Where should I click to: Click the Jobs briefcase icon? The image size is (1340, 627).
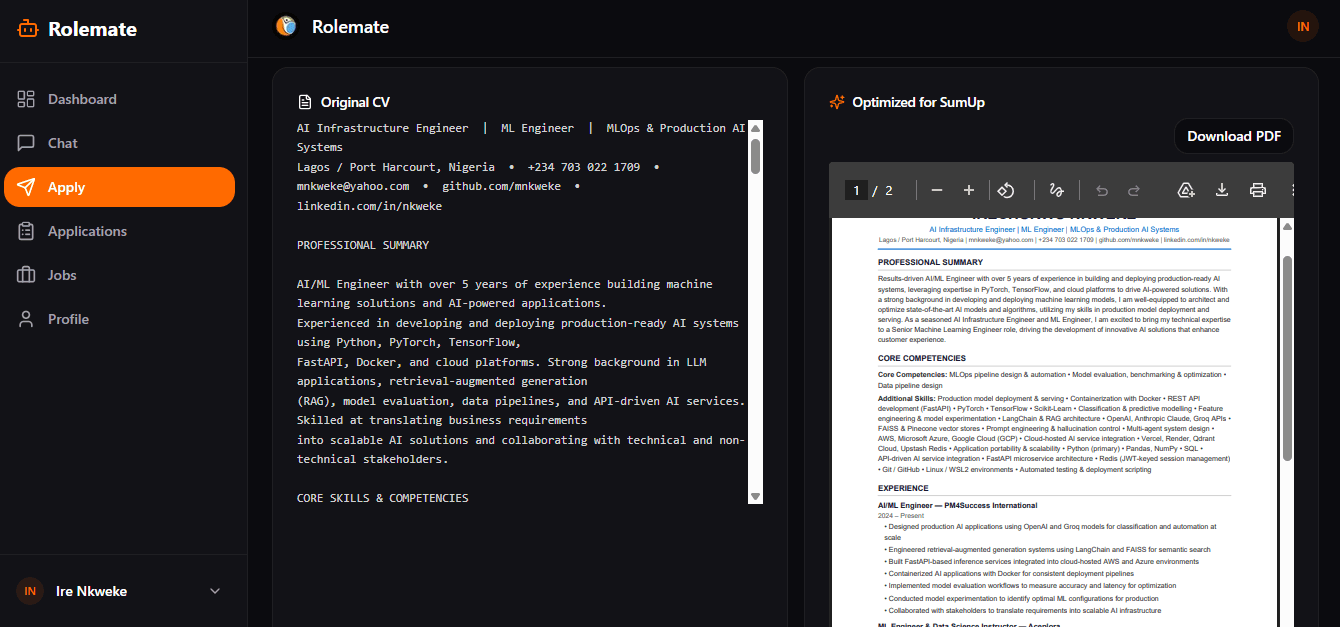pos(26,275)
